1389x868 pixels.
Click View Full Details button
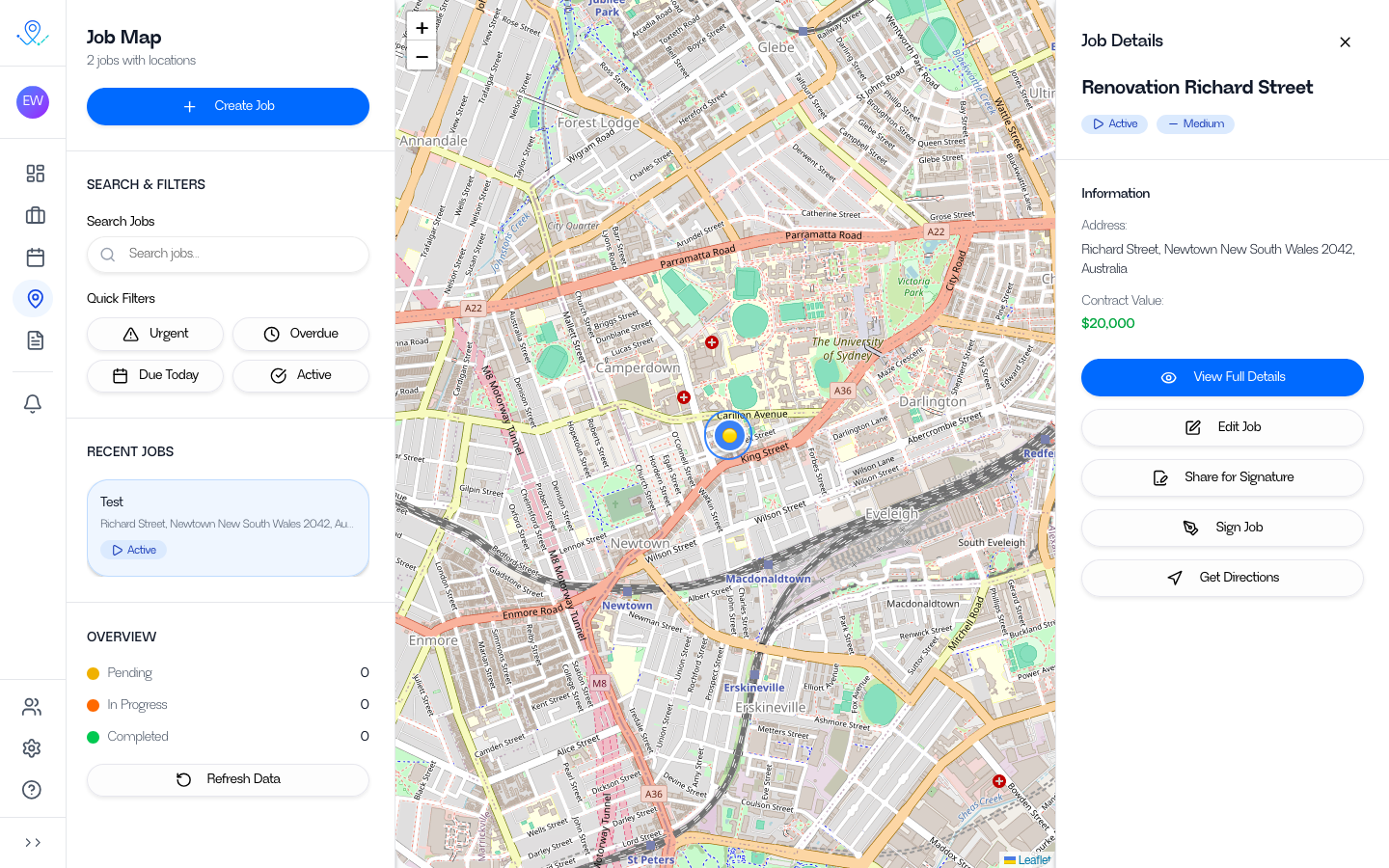pyautogui.click(x=1222, y=377)
